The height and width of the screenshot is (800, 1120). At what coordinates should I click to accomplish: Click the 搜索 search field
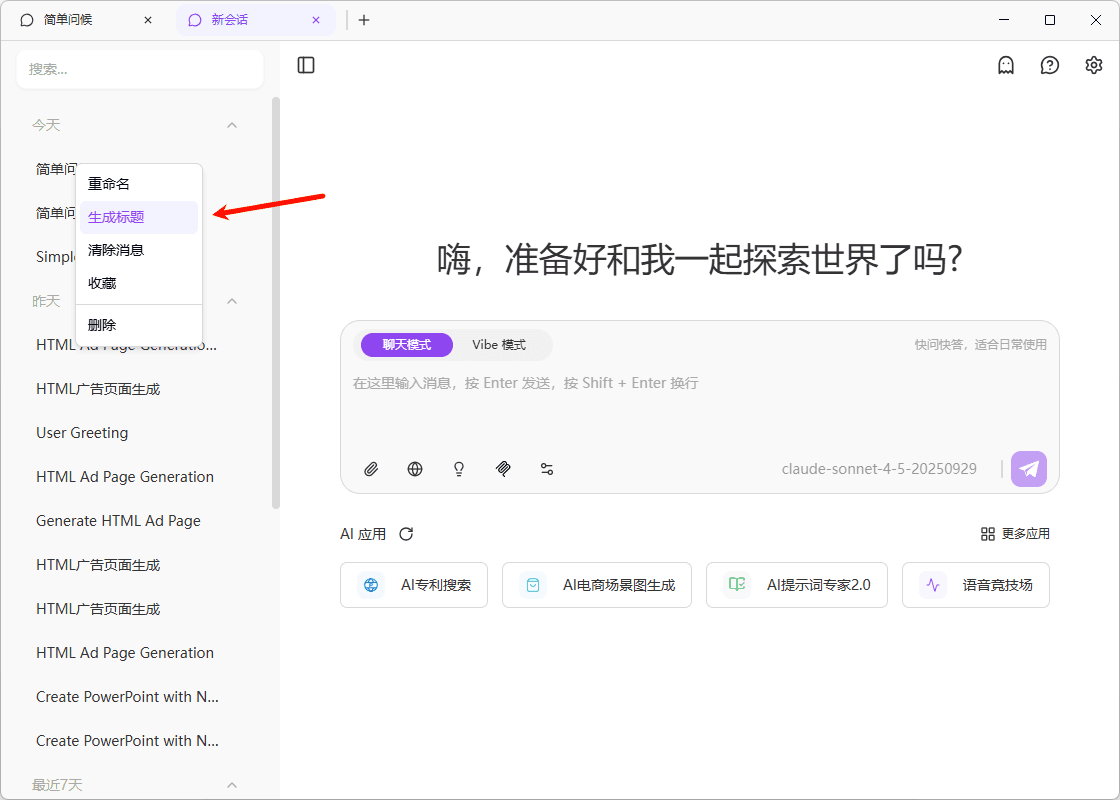(140, 69)
